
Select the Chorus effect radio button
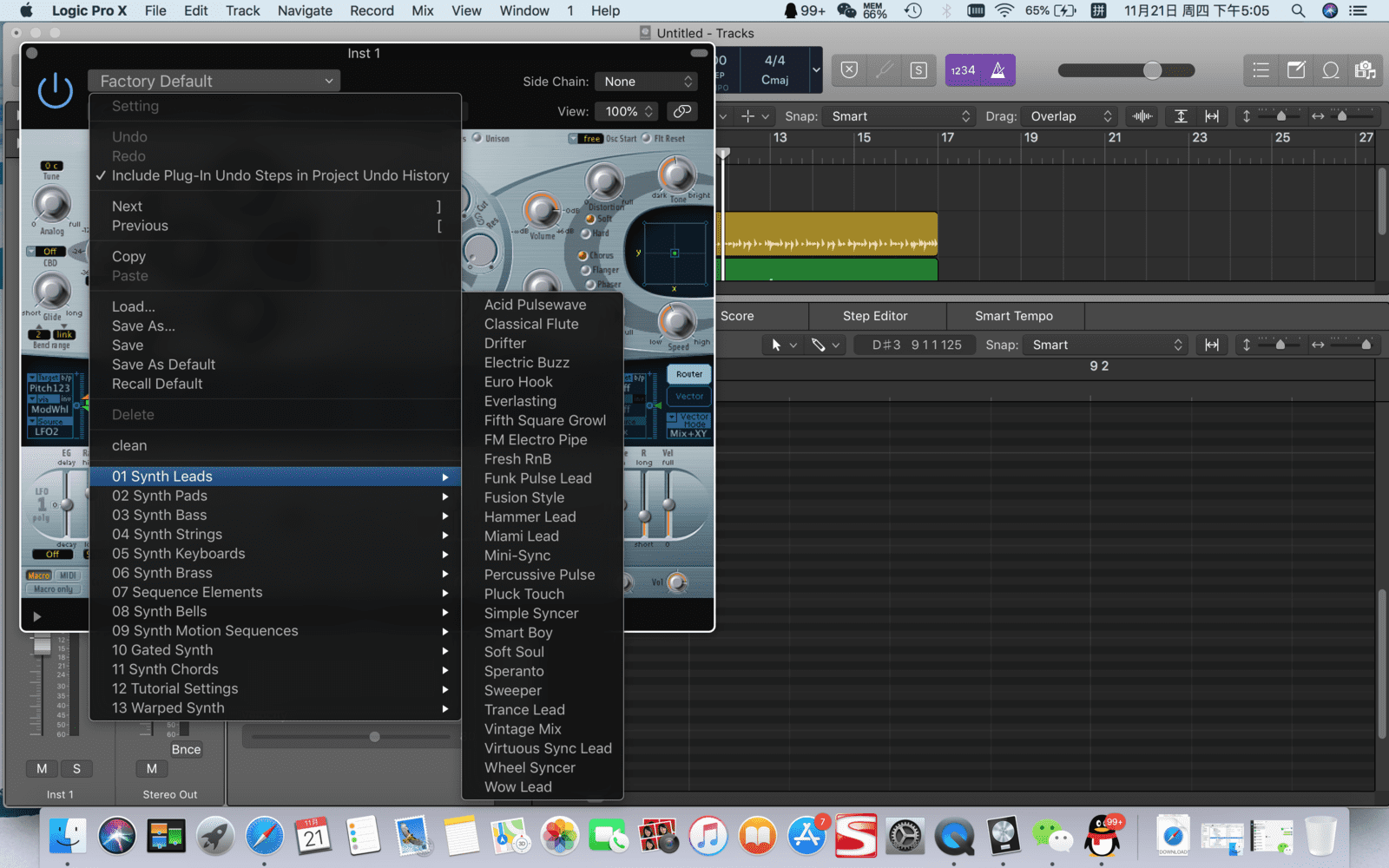583,255
